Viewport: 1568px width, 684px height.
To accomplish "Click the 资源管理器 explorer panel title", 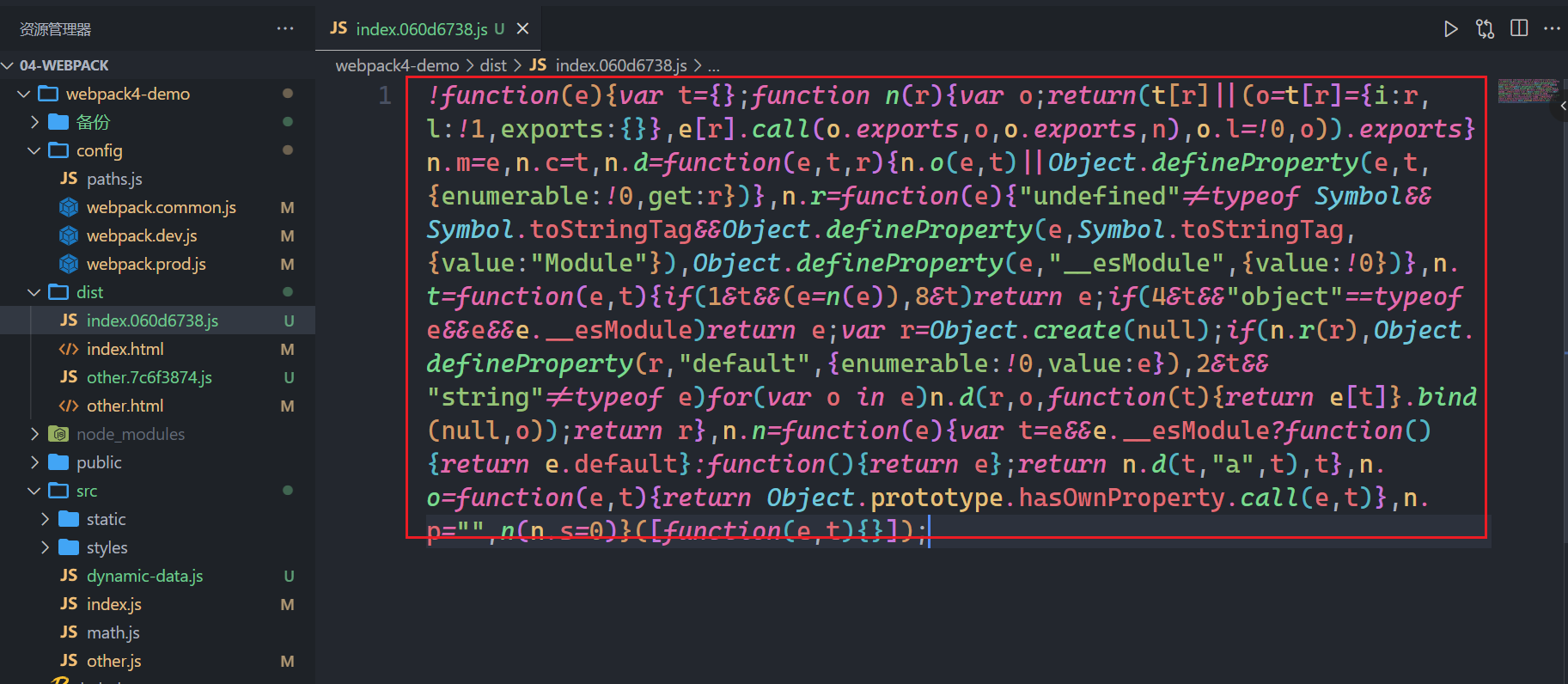I will tap(55, 29).
